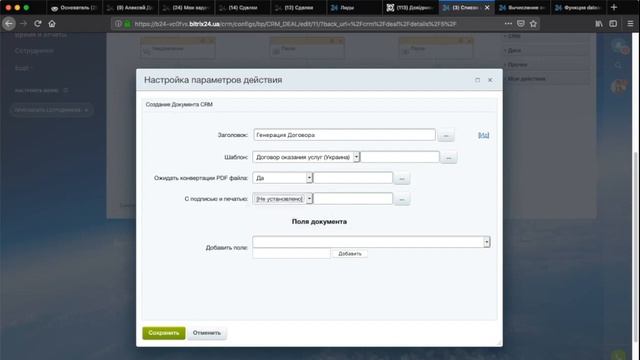
Task: Click the browser forward arrow
Action: point(24,24)
